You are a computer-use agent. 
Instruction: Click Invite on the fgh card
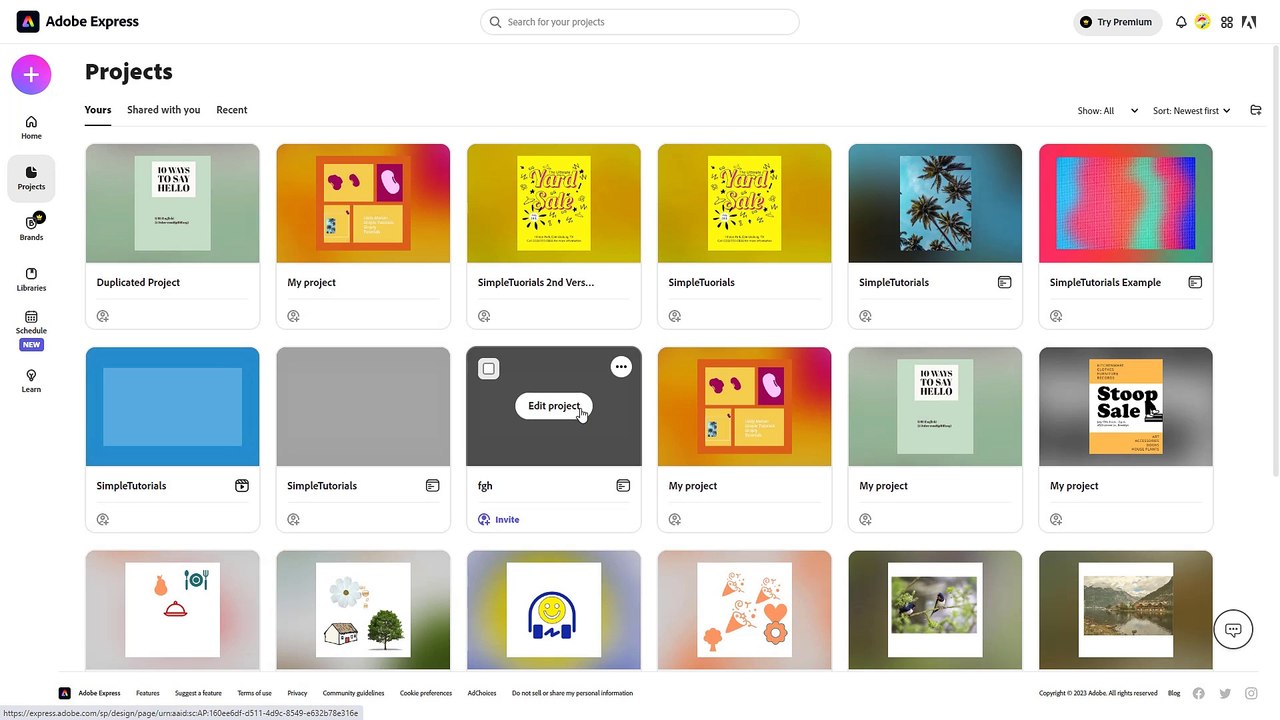499,520
